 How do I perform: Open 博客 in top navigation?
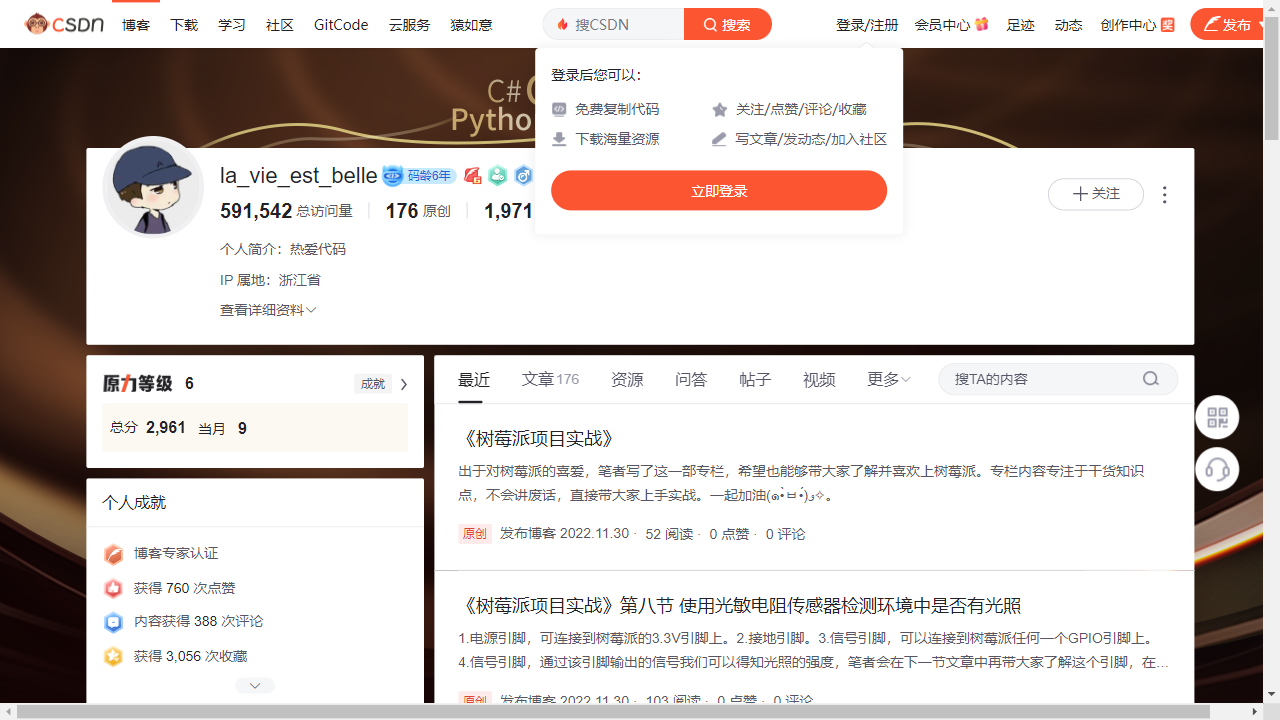(136, 25)
